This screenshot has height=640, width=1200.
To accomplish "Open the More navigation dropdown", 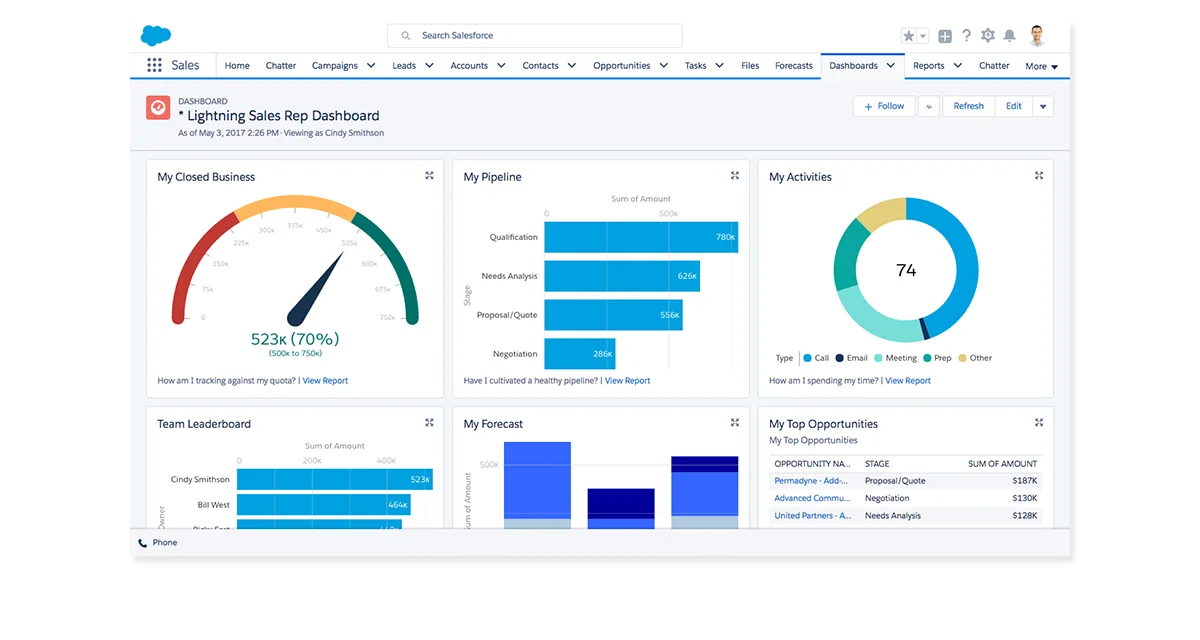I will coord(1041,66).
